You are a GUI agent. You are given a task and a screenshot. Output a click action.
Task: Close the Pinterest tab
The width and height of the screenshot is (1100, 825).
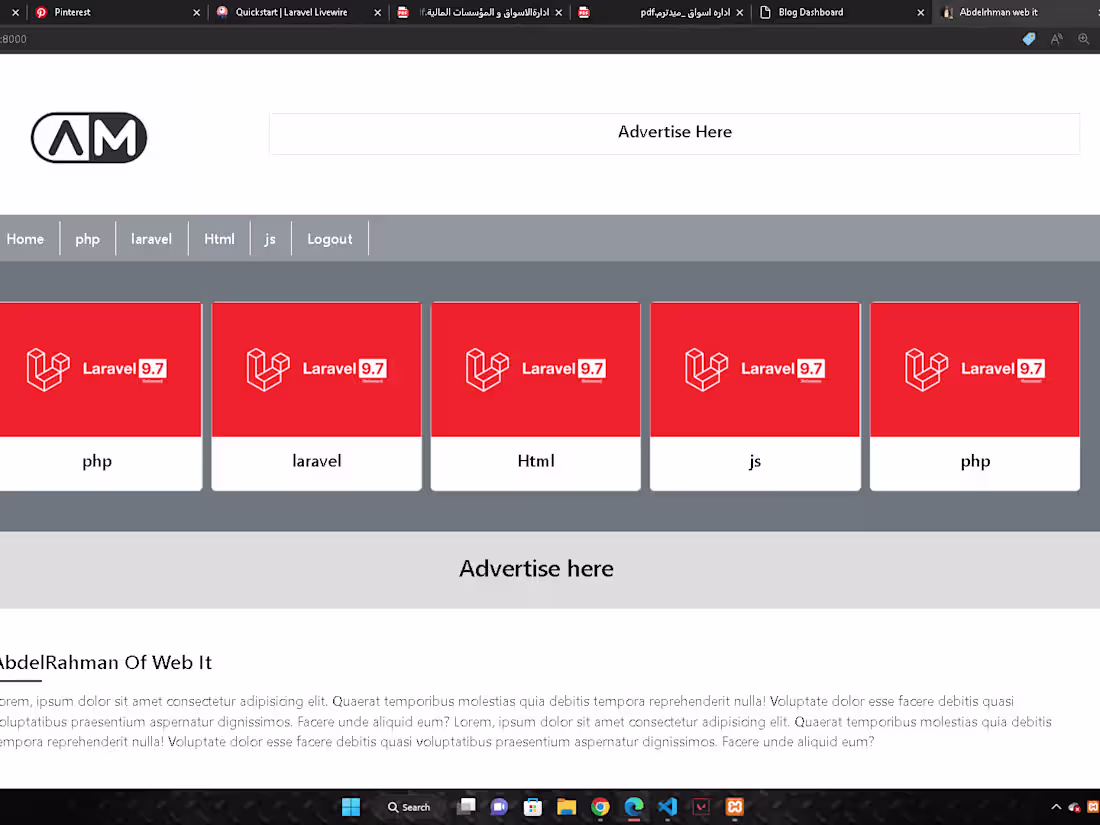pos(196,13)
